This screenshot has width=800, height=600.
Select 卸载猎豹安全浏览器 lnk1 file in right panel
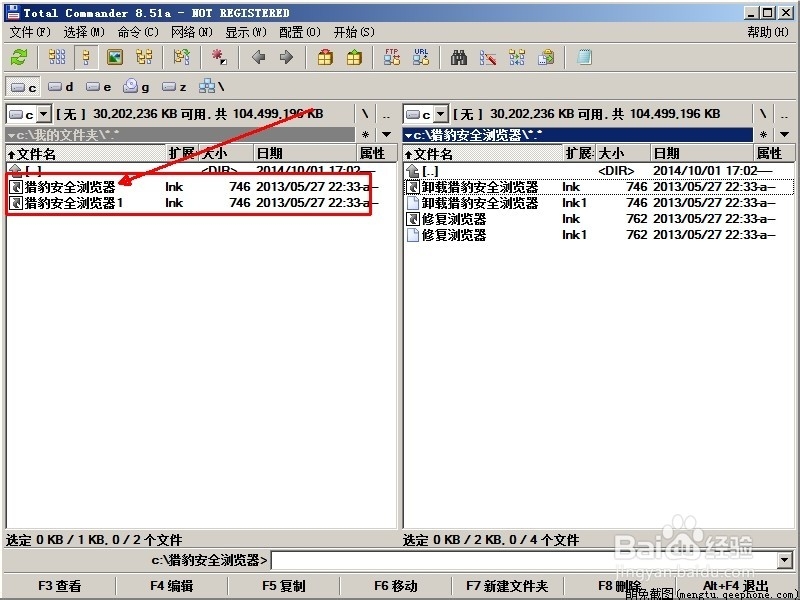pos(598,203)
